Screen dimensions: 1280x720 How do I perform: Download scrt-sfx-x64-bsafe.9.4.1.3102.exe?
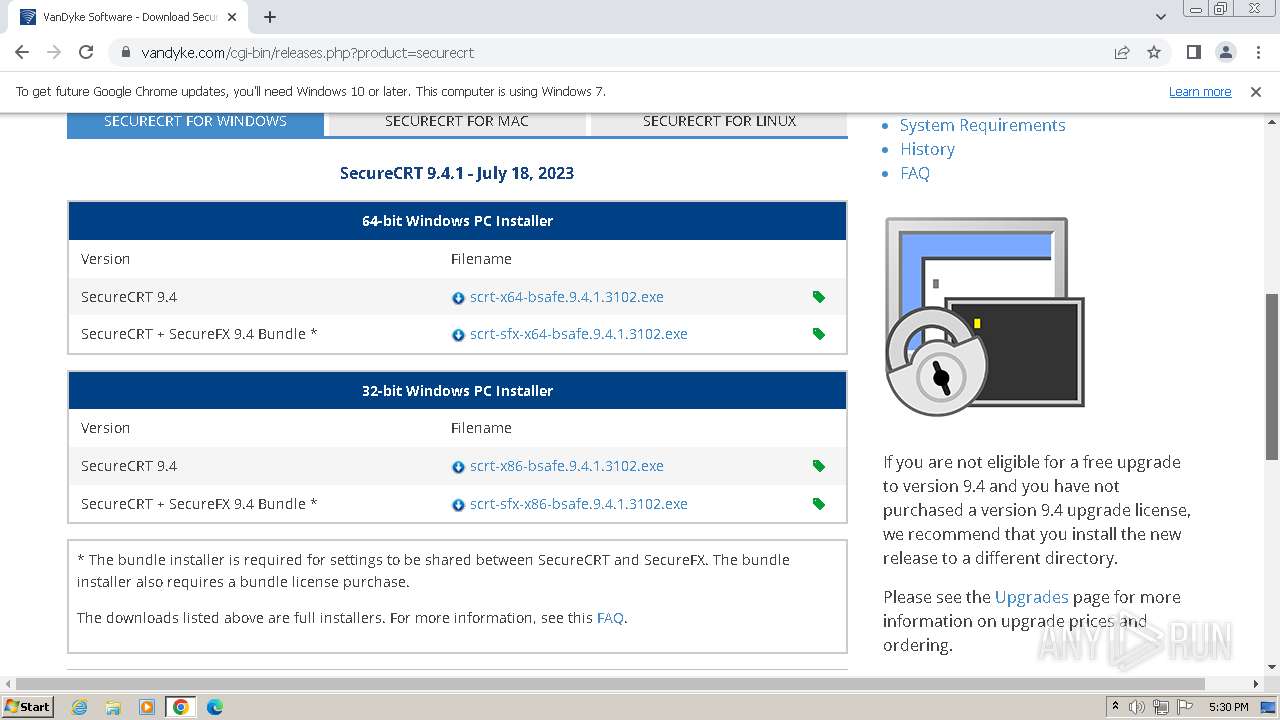[x=578, y=334]
